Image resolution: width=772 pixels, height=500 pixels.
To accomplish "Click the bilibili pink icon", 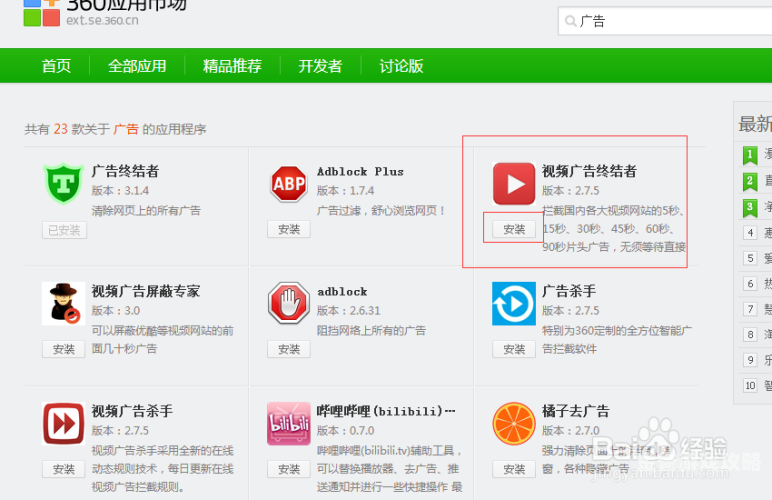I will tap(289, 424).
